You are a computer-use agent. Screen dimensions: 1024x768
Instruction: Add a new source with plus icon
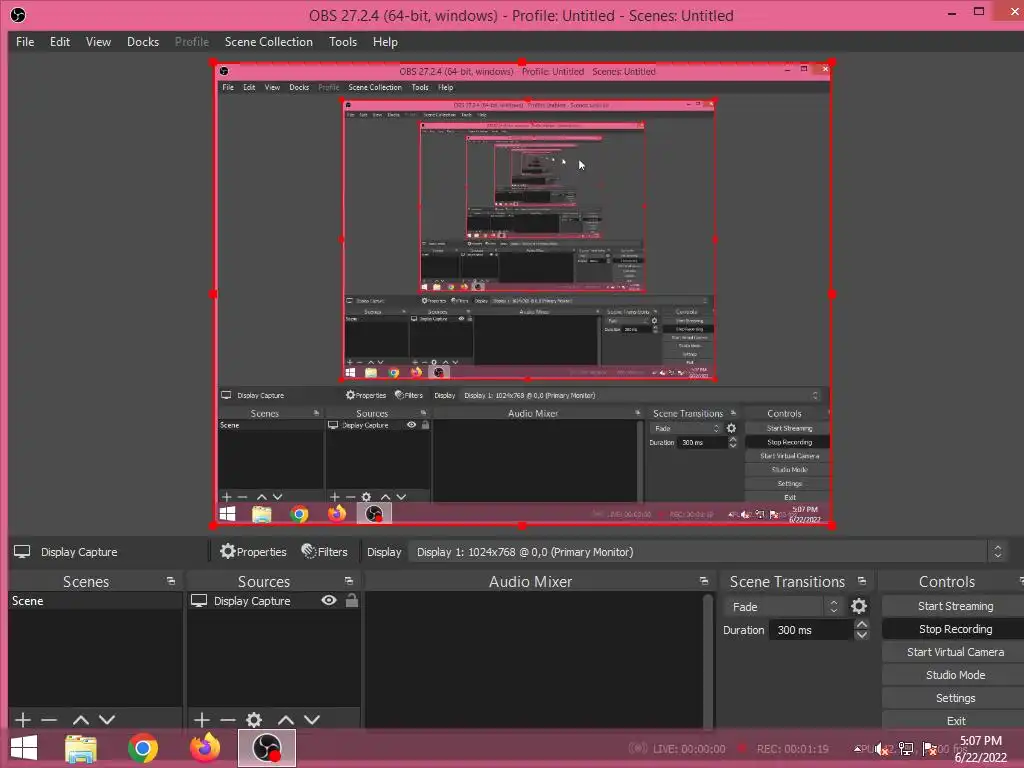point(202,720)
